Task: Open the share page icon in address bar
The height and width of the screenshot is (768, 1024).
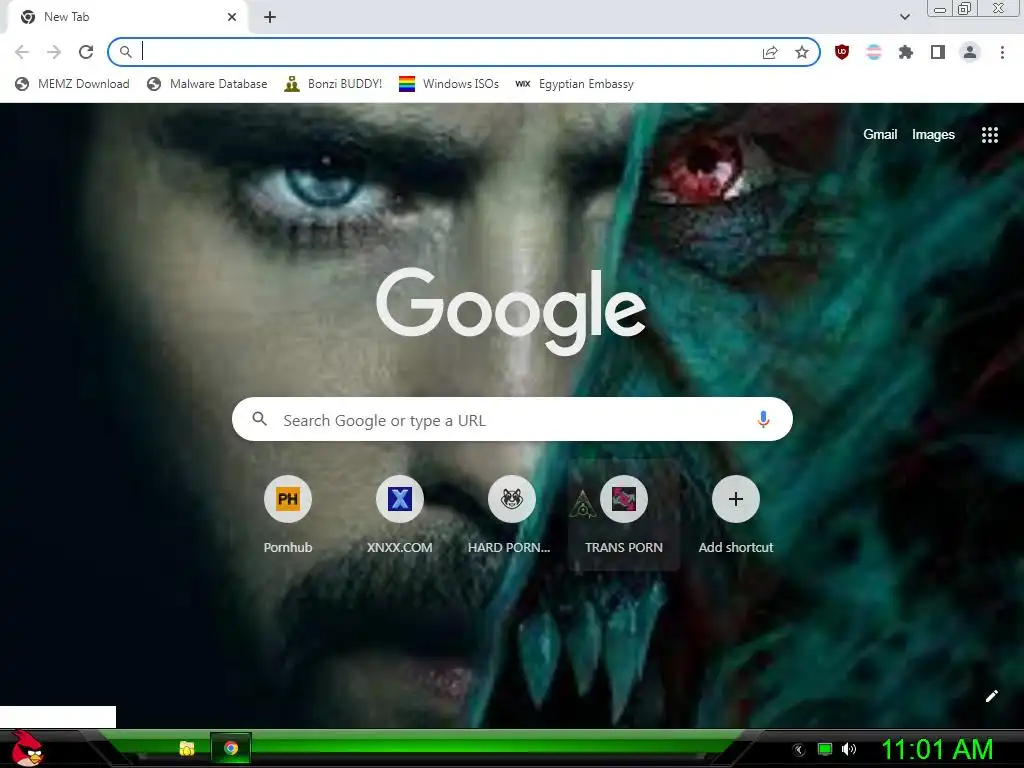Action: point(770,52)
